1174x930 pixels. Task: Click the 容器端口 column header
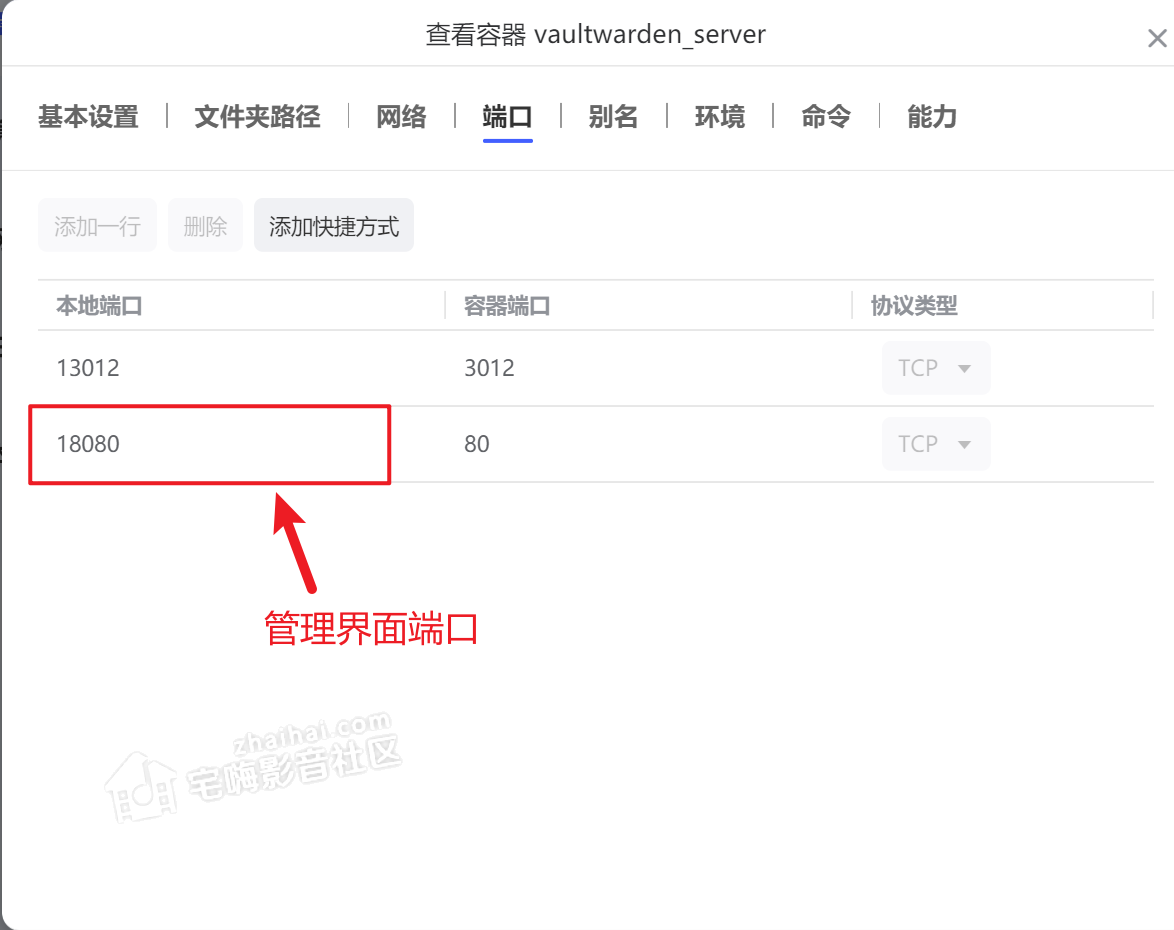[507, 306]
